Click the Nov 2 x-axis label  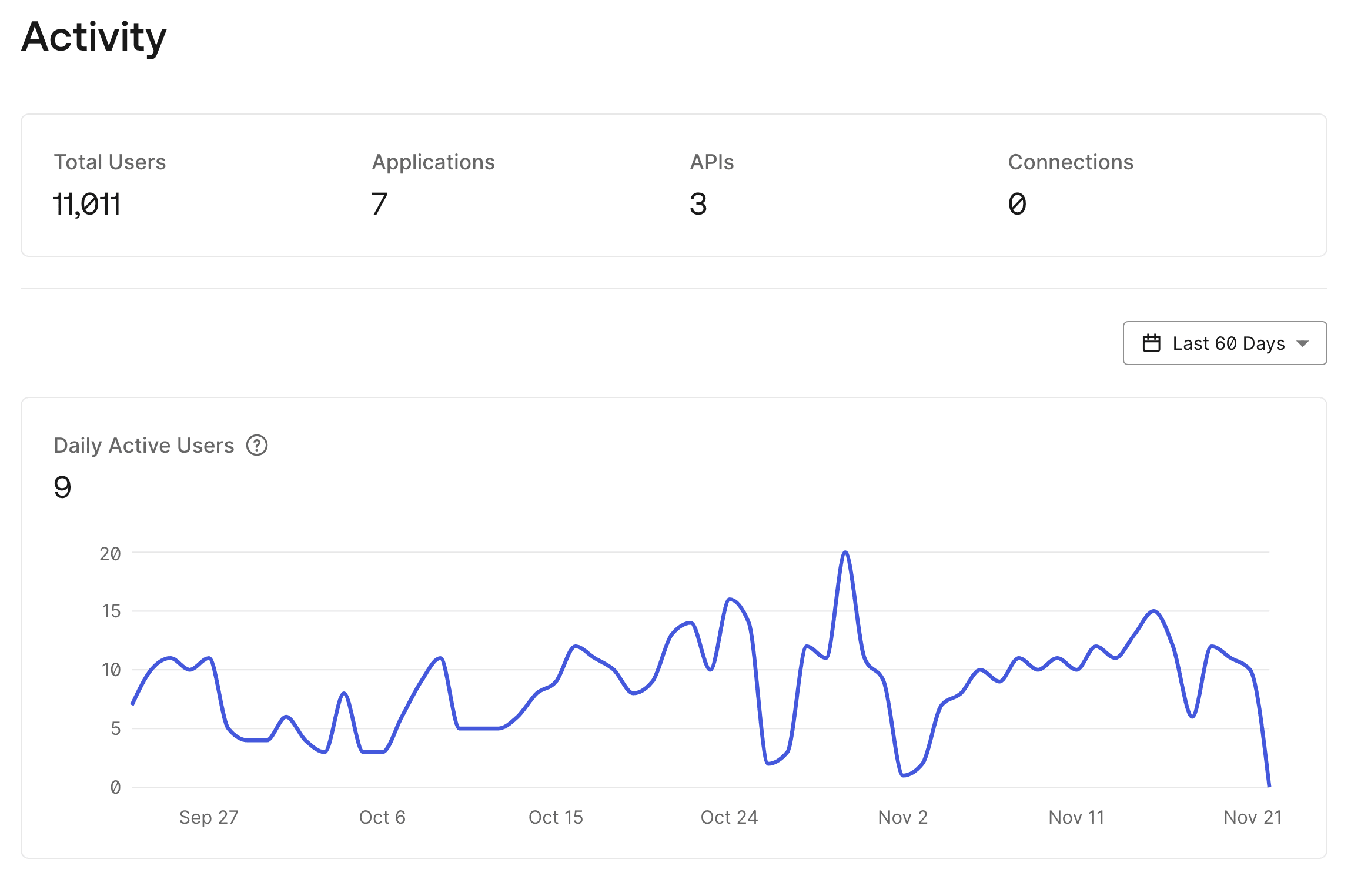[x=902, y=817]
